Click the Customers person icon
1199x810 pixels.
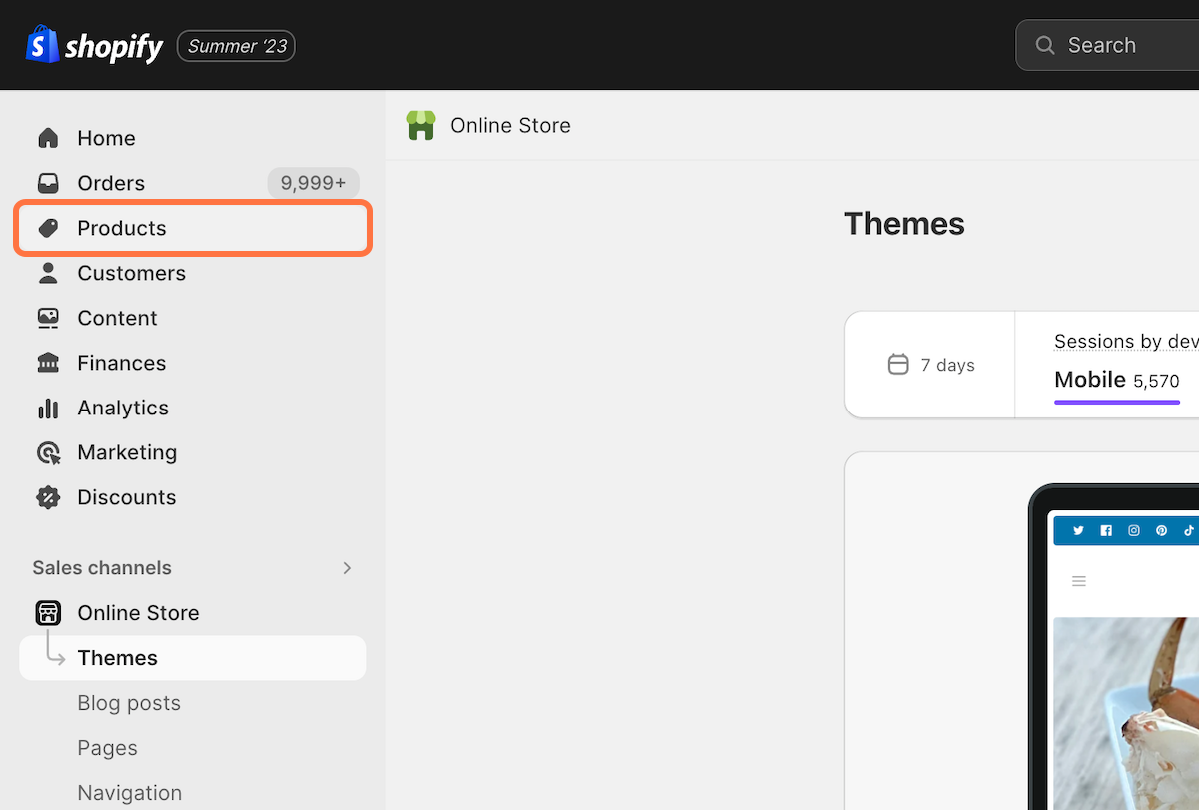click(48, 273)
